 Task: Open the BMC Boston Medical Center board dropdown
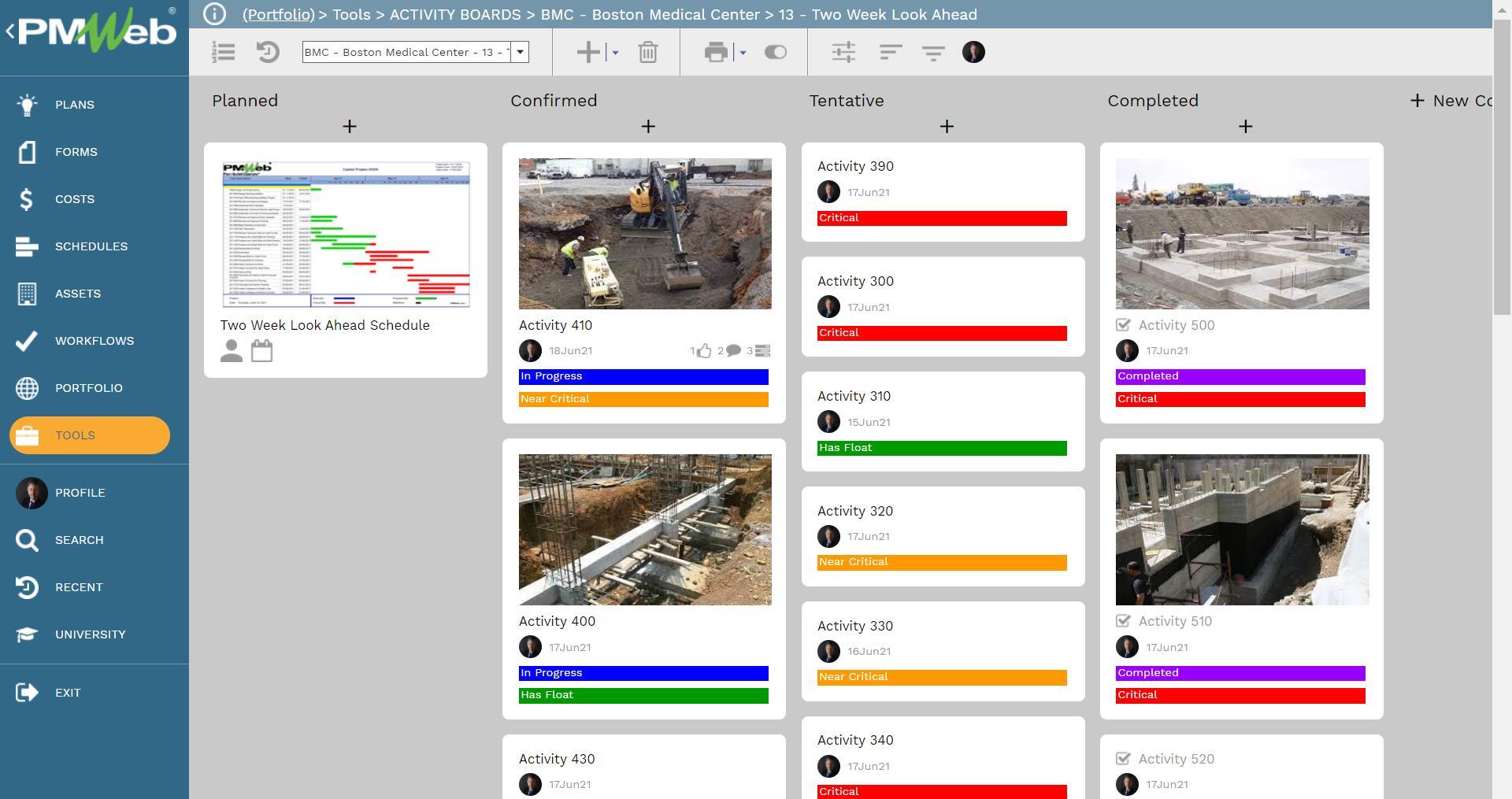coord(520,53)
